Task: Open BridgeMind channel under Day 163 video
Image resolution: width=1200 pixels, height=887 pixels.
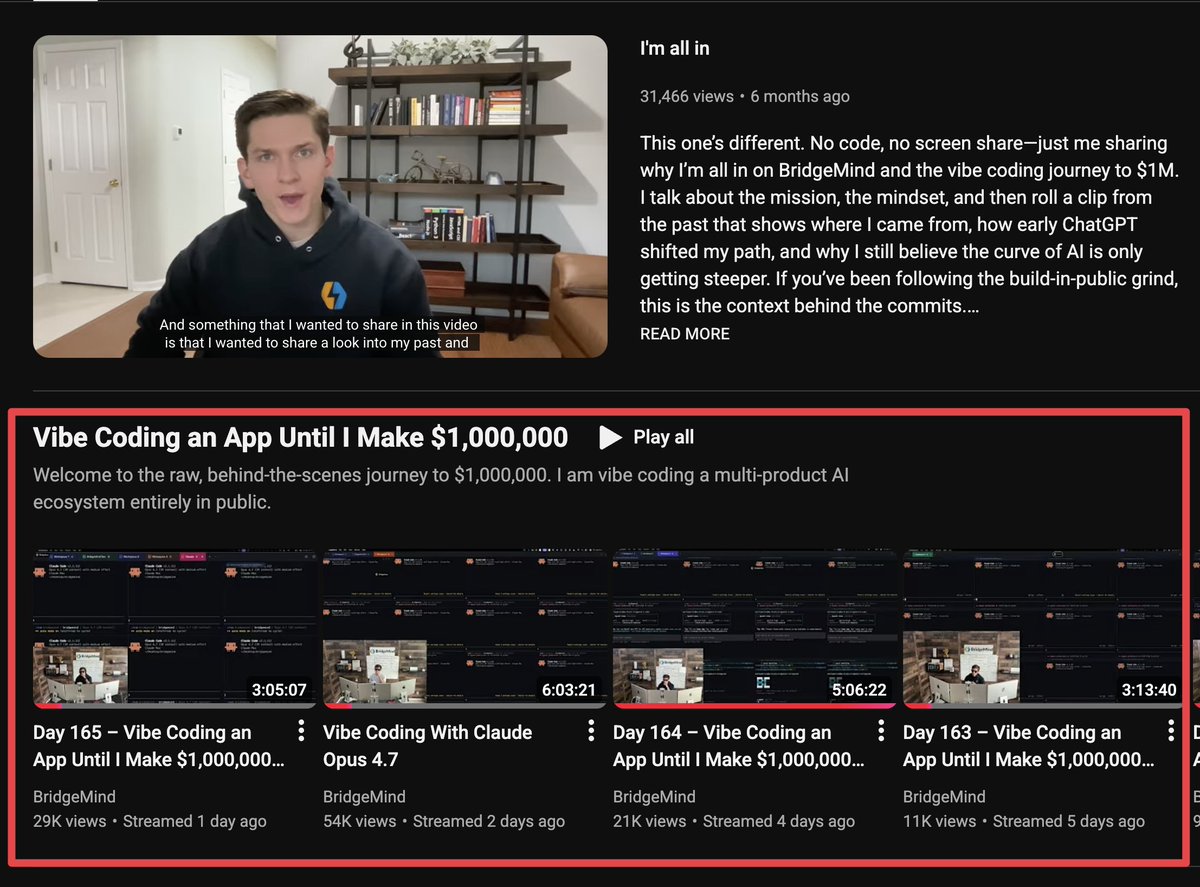Action: click(944, 797)
